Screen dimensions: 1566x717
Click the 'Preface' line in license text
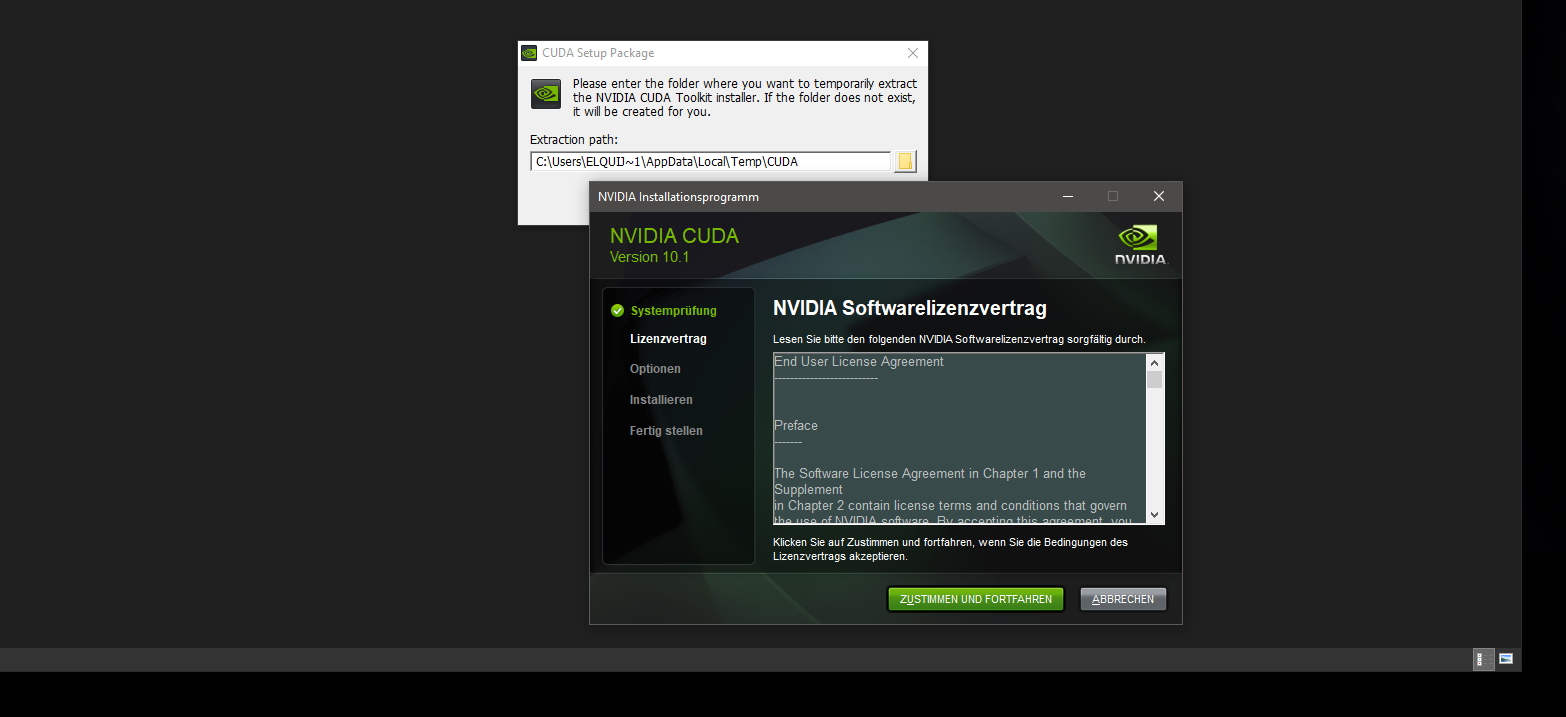[x=796, y=426]
